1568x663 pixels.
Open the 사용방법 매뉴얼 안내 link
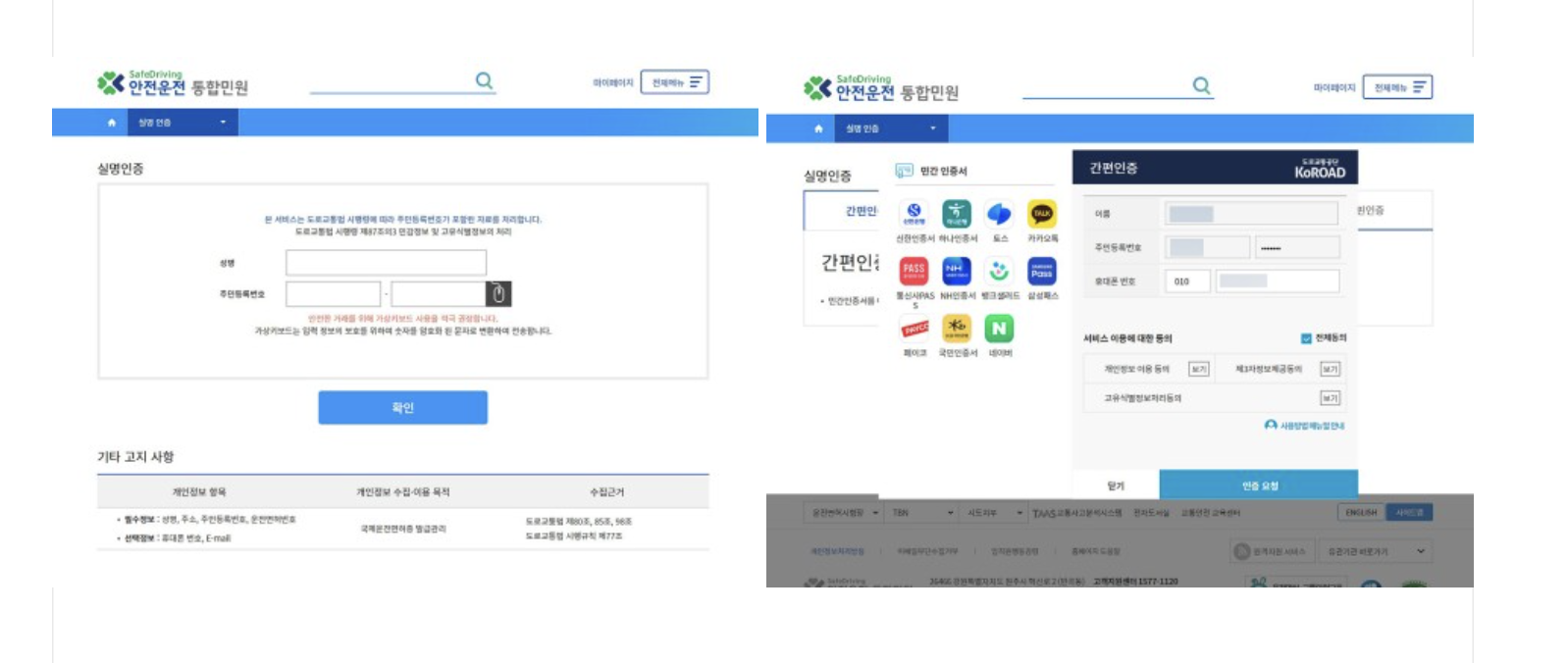click(1305, 426)
